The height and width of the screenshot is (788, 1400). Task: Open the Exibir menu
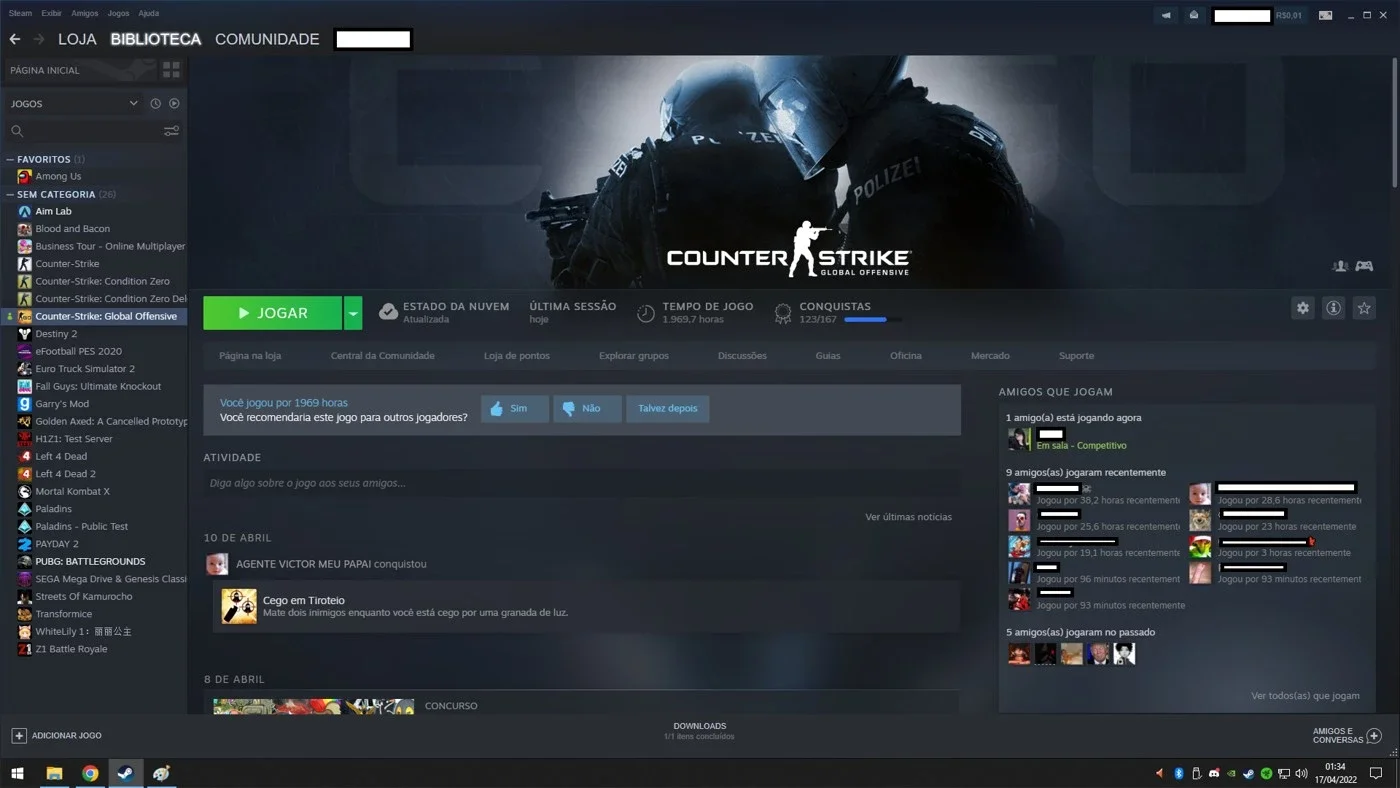point(52,14)
